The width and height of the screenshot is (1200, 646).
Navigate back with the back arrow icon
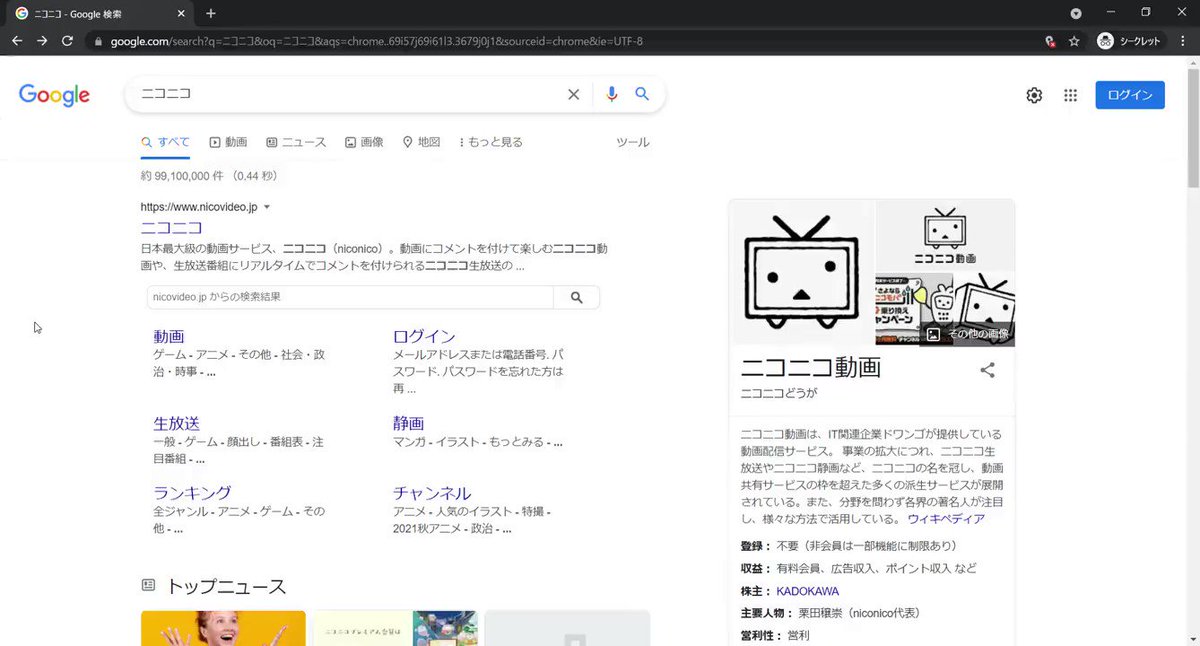[x=17, y=41]
